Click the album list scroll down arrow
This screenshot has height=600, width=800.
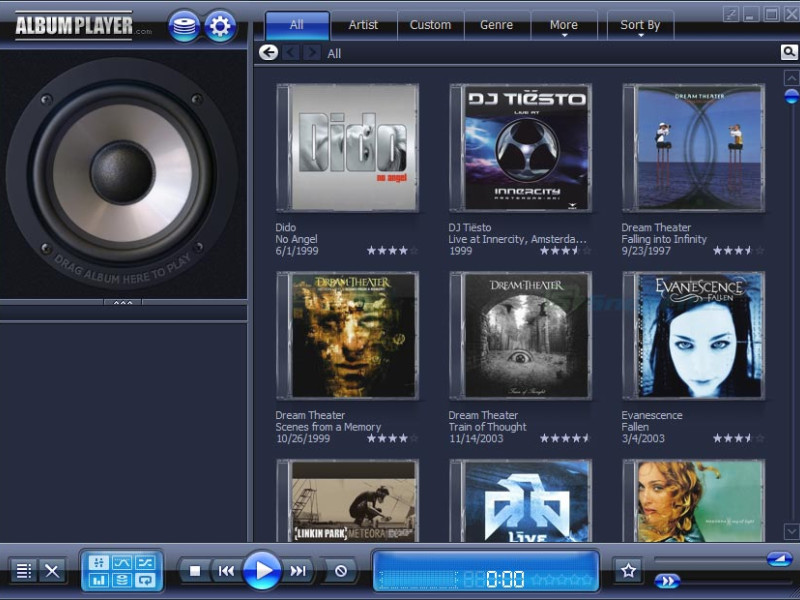(791, 532)
